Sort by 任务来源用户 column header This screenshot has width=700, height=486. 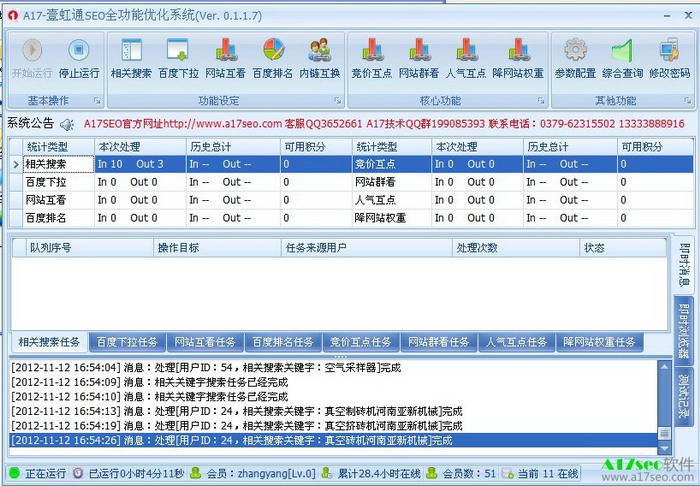pyautogui.click(x=367, y=248)
